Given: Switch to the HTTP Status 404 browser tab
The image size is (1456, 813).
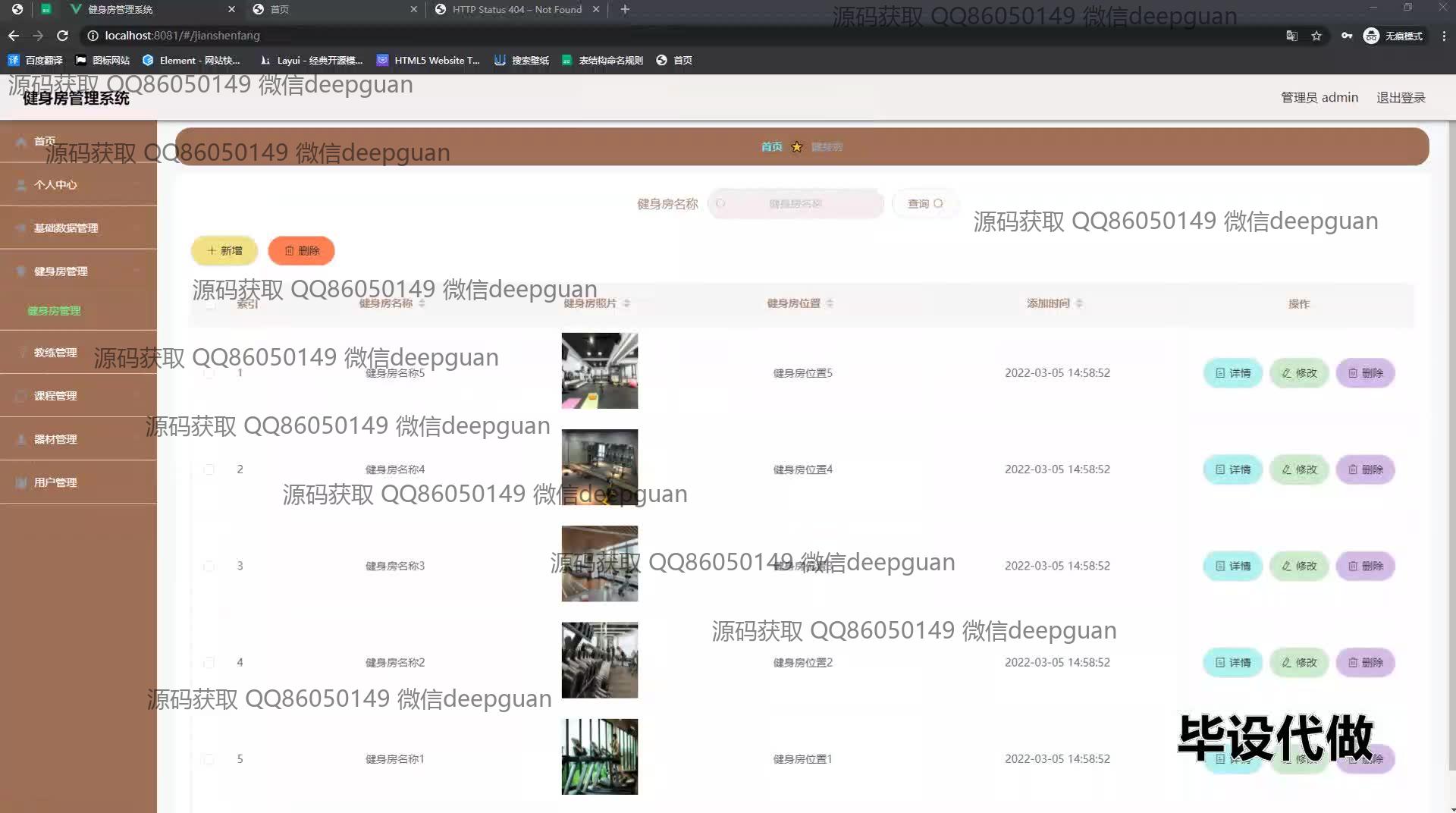Looking at the screenshot, I should tap(517, 9).
